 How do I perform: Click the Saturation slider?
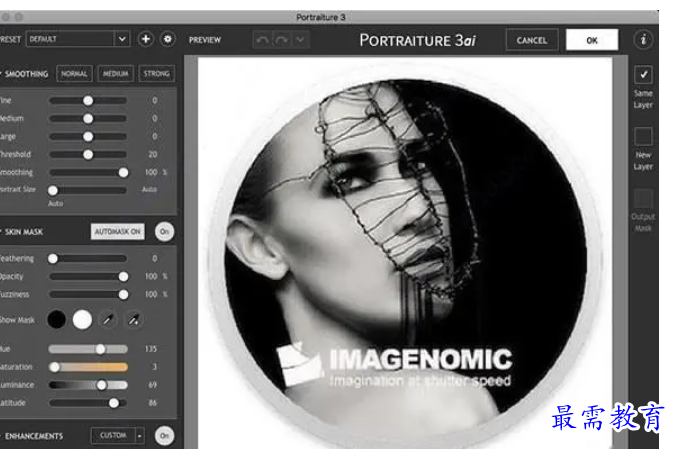tap(88, 367)
